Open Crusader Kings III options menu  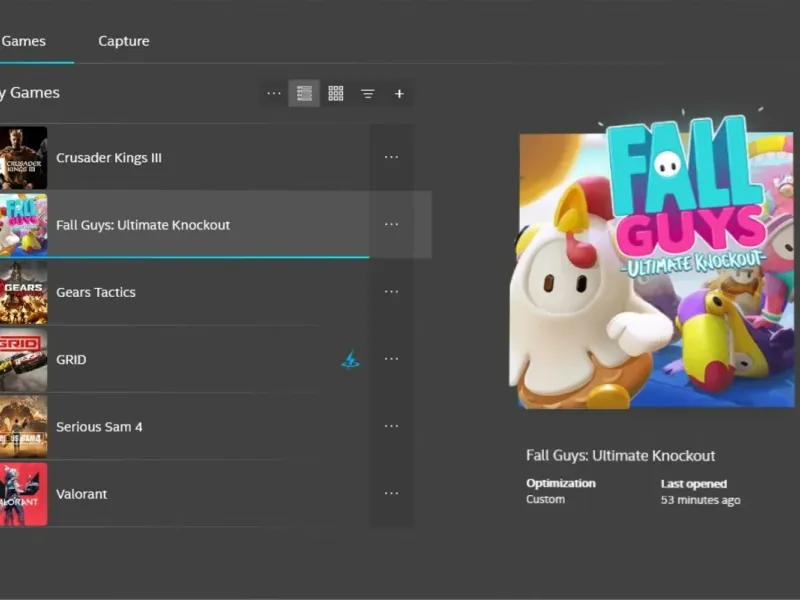(x=391, y=157)
